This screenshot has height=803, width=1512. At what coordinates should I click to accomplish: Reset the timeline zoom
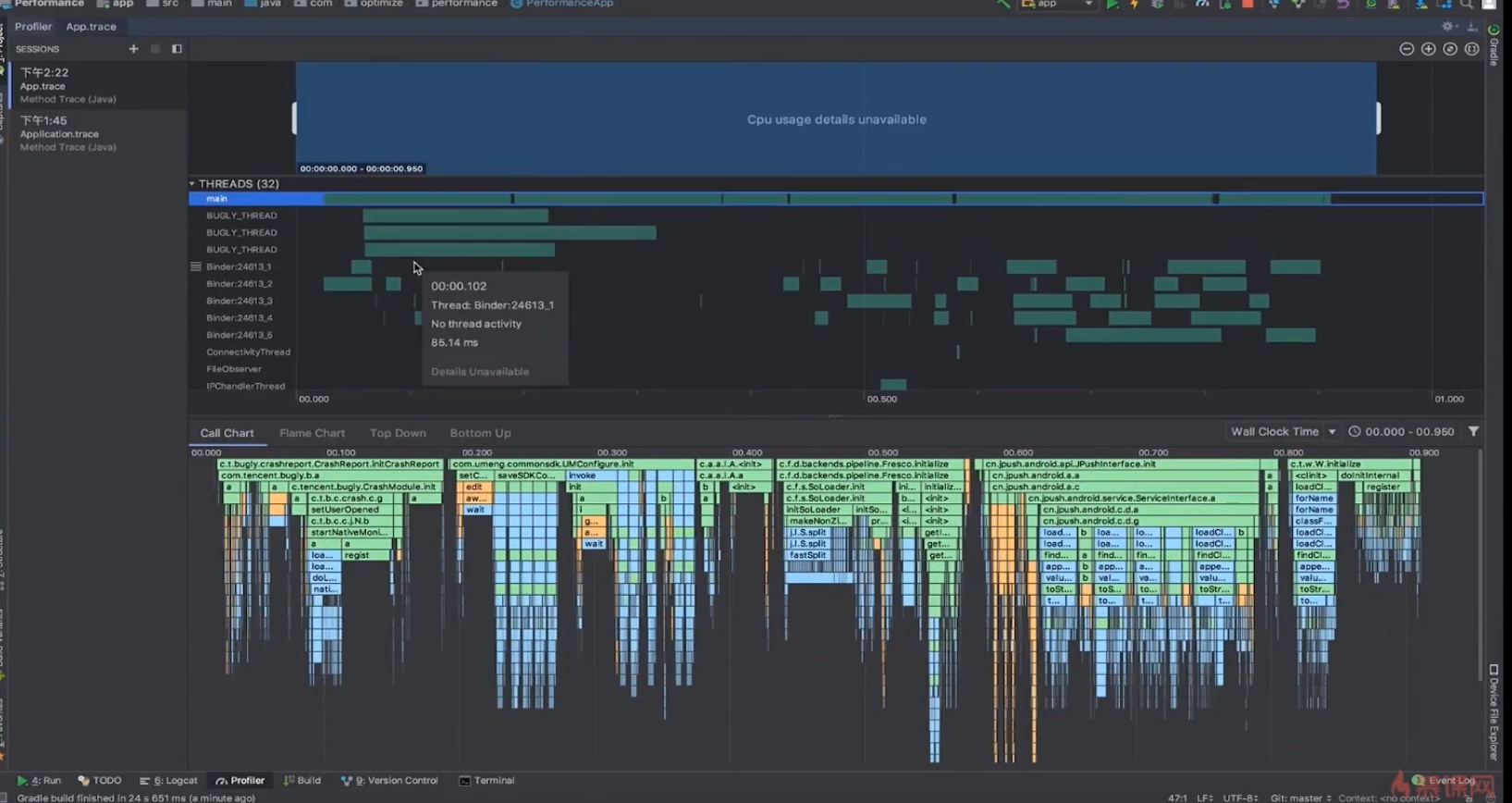click(x=1450, y=49)
